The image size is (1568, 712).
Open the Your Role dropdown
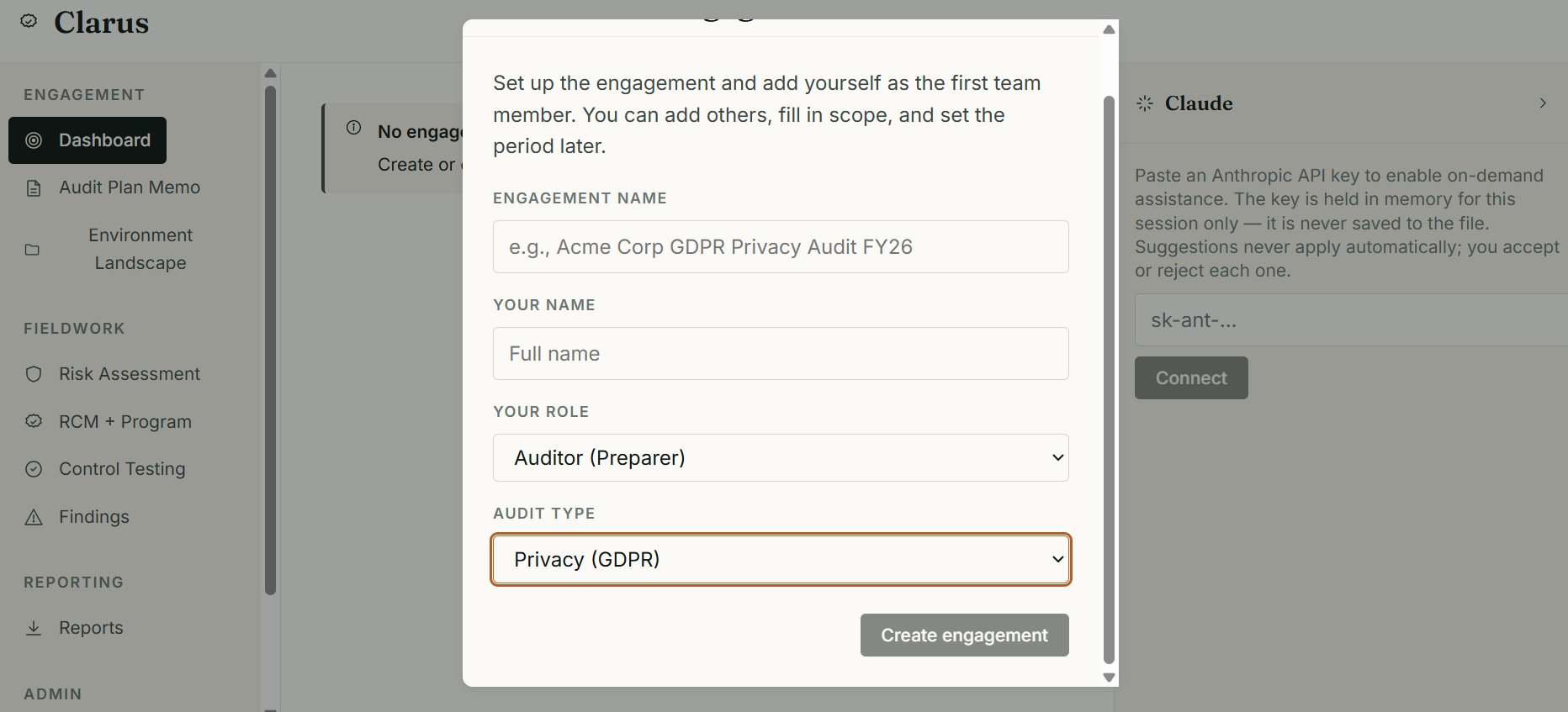781,458
